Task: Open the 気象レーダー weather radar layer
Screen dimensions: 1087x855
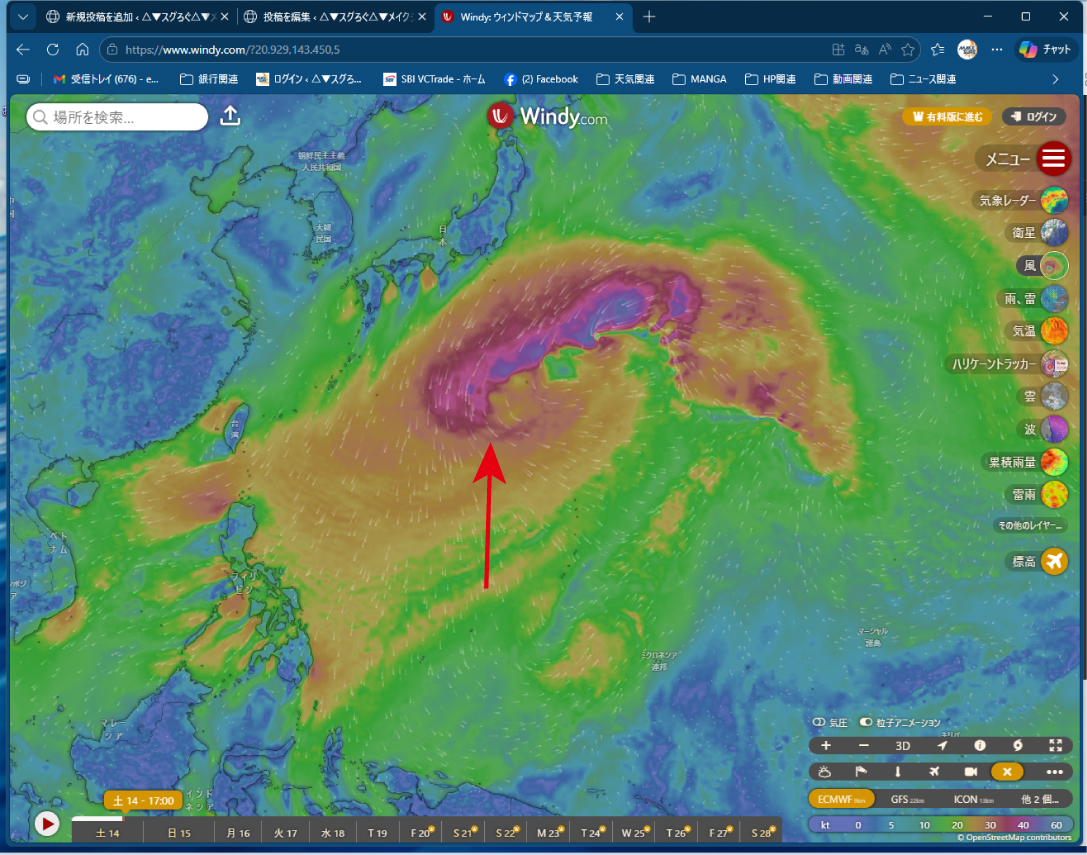Action: click(1054, 200)
